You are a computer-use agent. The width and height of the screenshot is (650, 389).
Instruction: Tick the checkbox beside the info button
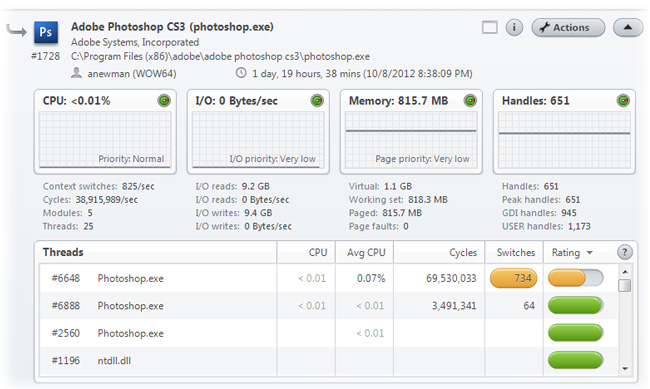(x=490, y=28)
